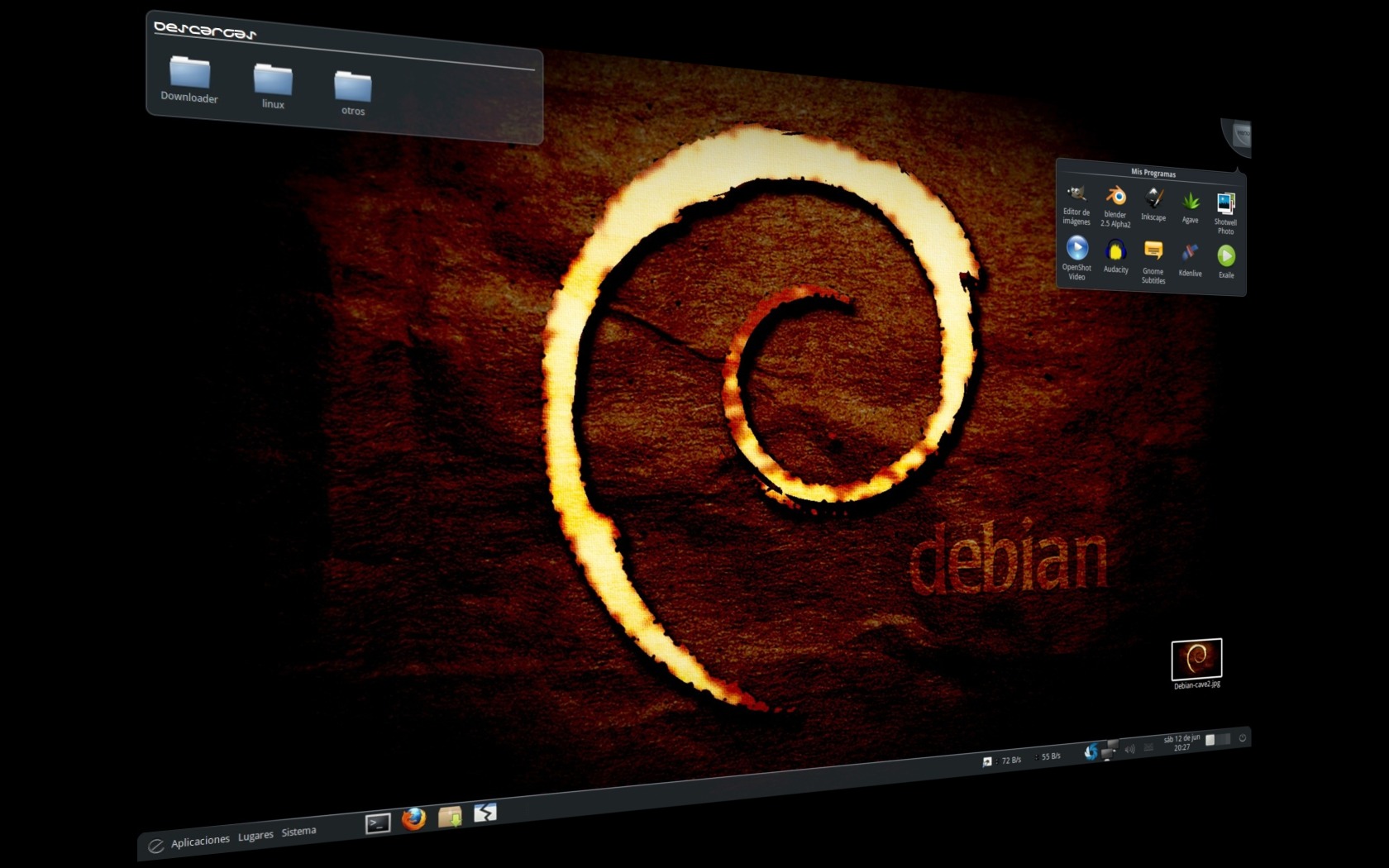Open the mail notification icon
This screenshot has width=1389, height=868.
pyautogui.click(x=1148, y=747)
